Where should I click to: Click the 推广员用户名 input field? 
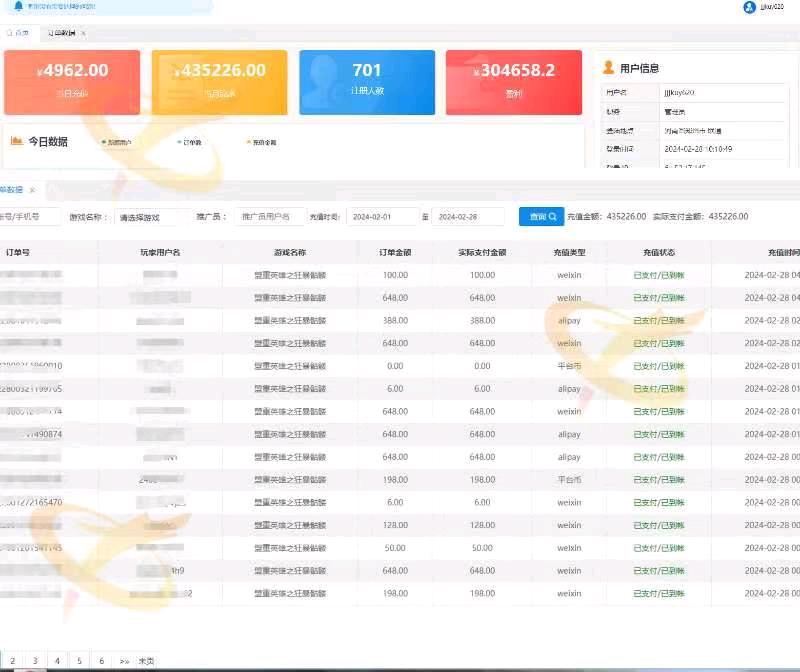tap(270, 216)
